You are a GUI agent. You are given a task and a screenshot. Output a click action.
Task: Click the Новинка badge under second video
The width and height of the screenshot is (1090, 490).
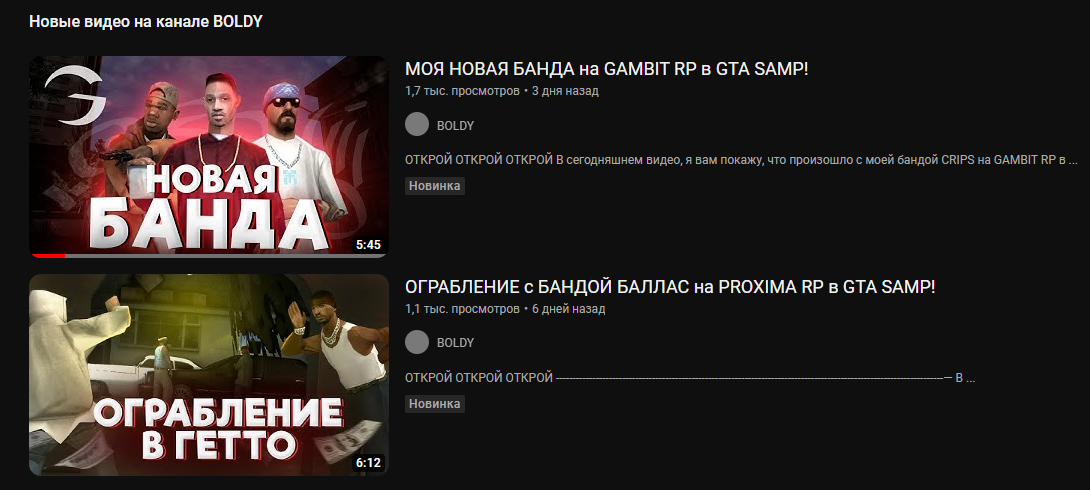click(x=434, y=404)
